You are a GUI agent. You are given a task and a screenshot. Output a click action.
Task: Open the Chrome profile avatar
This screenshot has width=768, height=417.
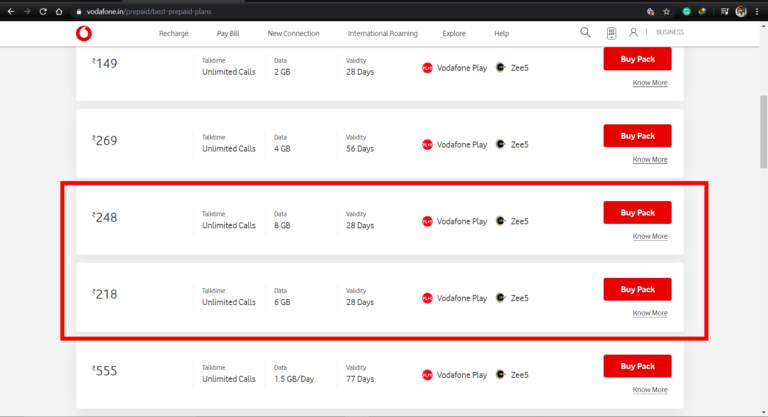[x=741, y=11]
